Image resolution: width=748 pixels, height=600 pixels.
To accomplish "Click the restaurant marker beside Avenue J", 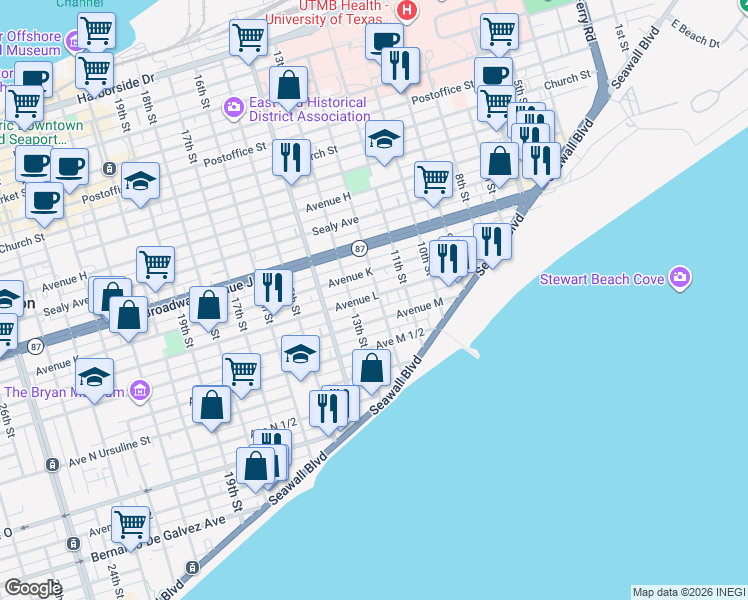I will 273,288.
